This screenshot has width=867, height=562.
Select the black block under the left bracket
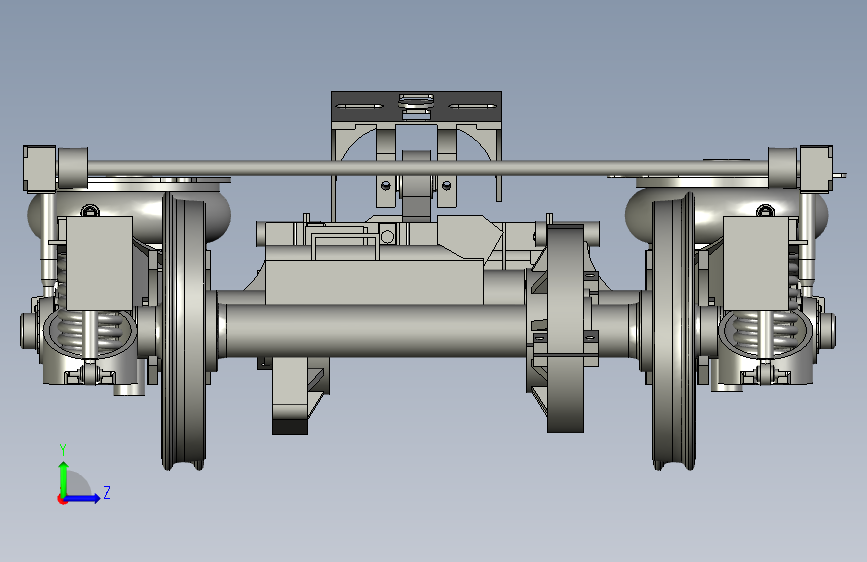click(290, 426)
